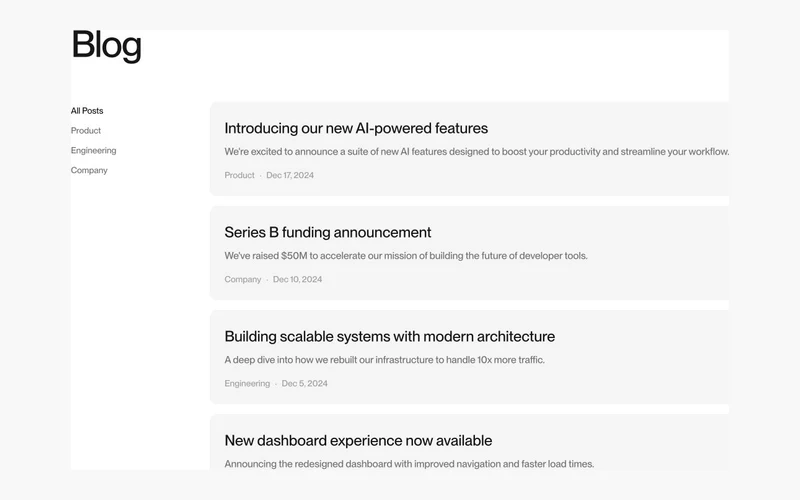
Task: Open 'Series B funding announcement' post
Action: (328, 232)
